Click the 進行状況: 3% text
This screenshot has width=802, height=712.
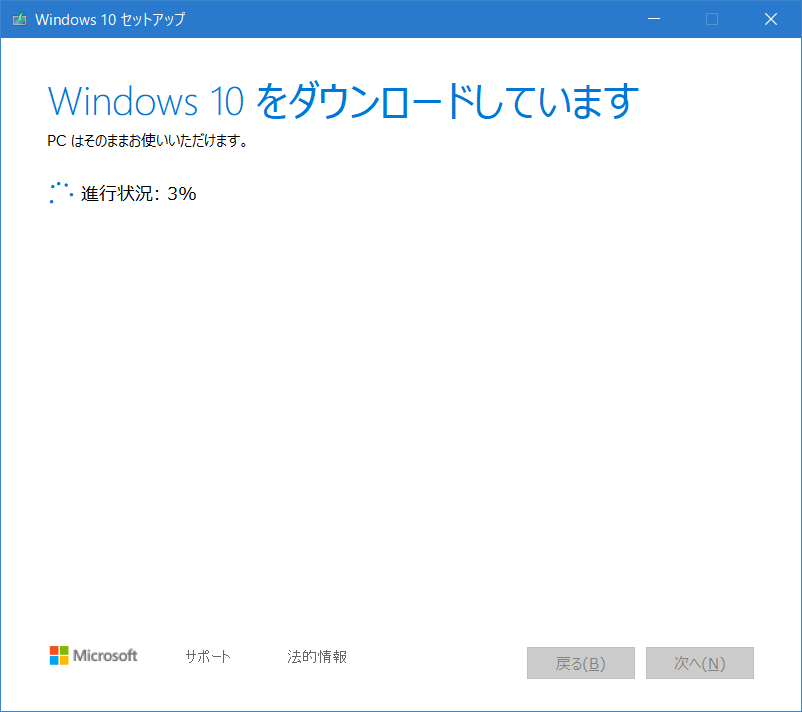[x=138, y=193]
